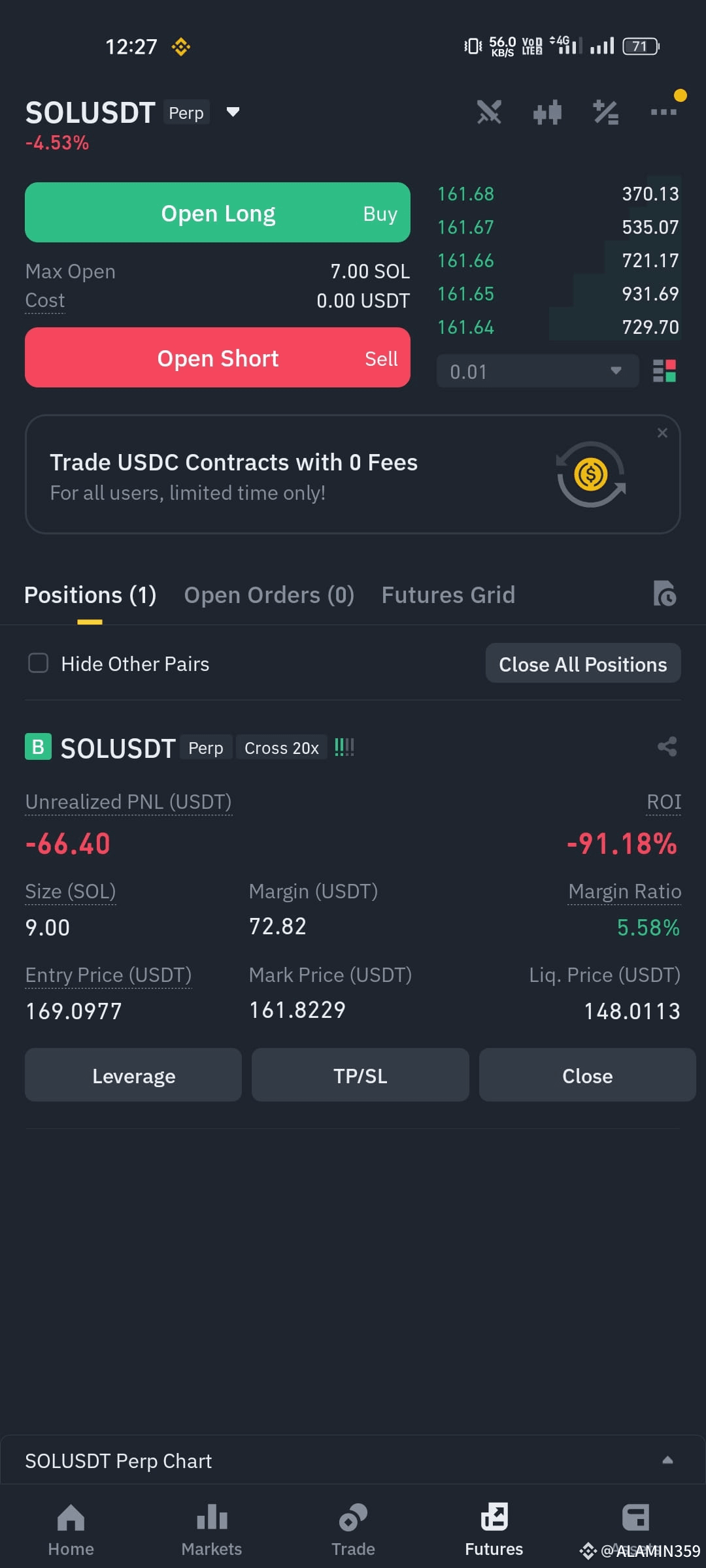Open the fee calculator percent icon
This screenshot has height=1568, width=706.
click(605, 112)
